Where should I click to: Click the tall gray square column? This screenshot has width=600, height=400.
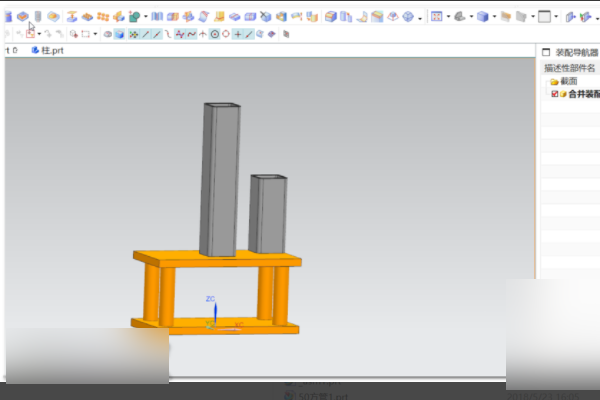(x=220, y=179)
